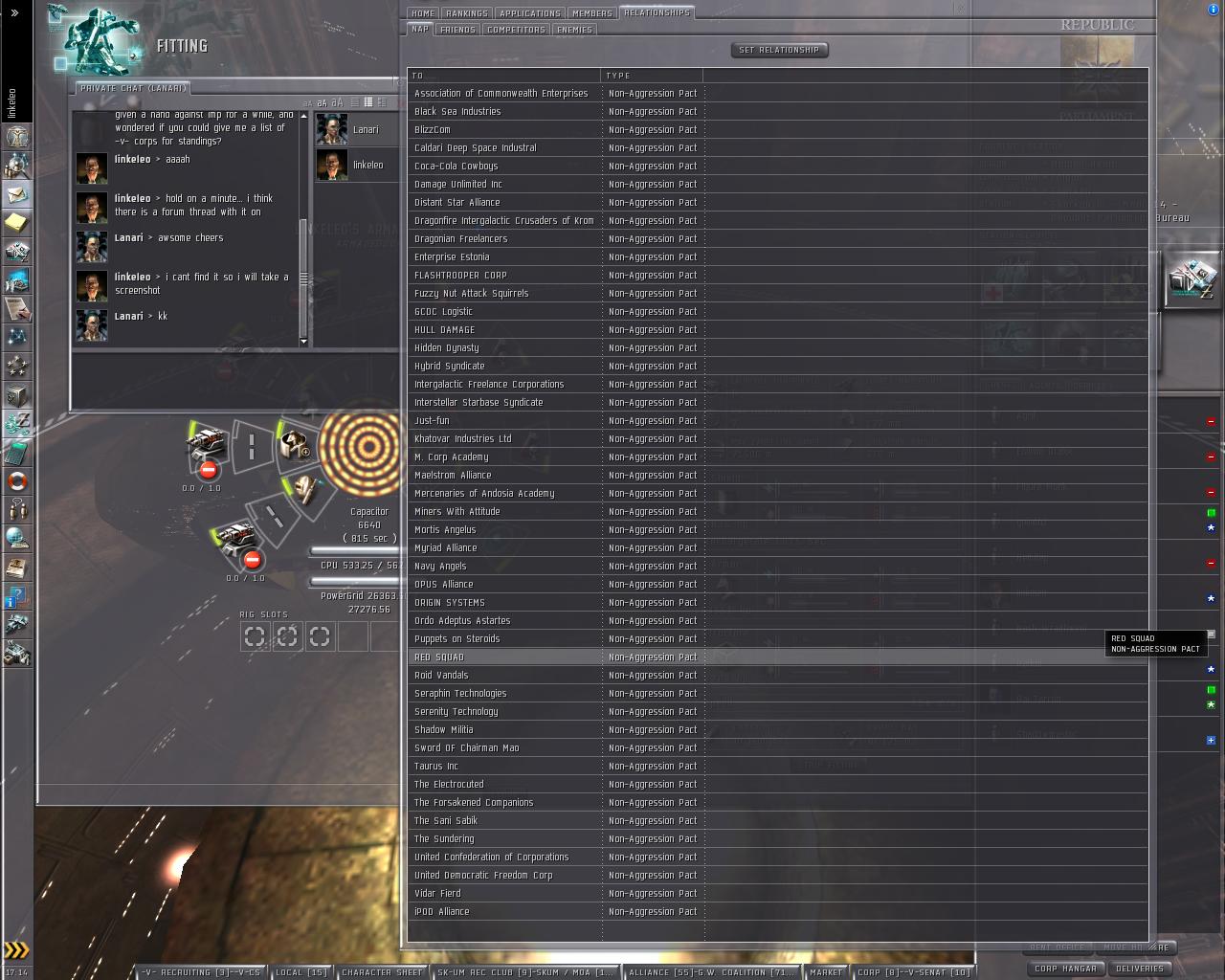The image size is (1225, 980).
Task: Open the Applications tab
Action: (530, 13)
